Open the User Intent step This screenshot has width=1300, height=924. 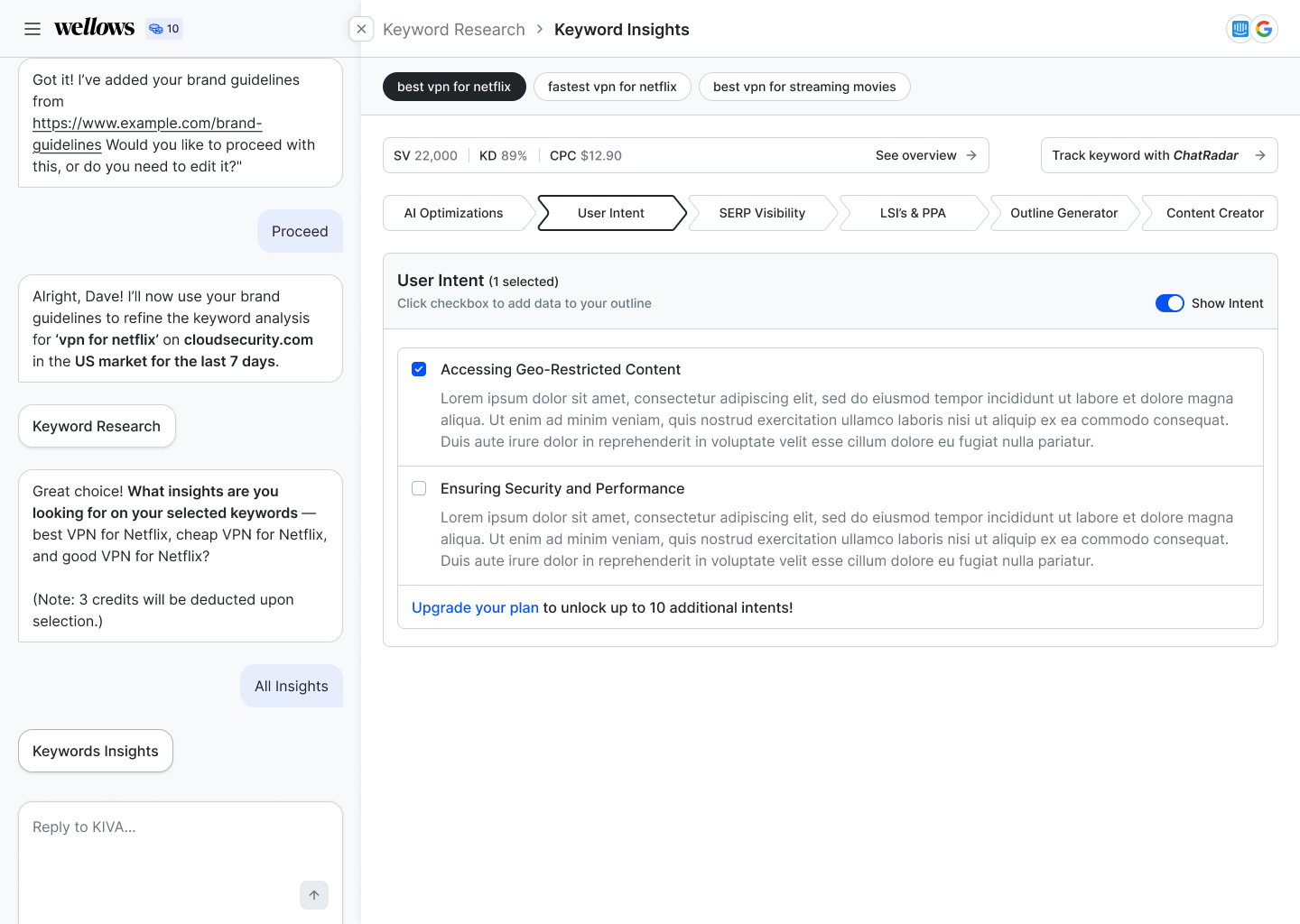[611, 213]
